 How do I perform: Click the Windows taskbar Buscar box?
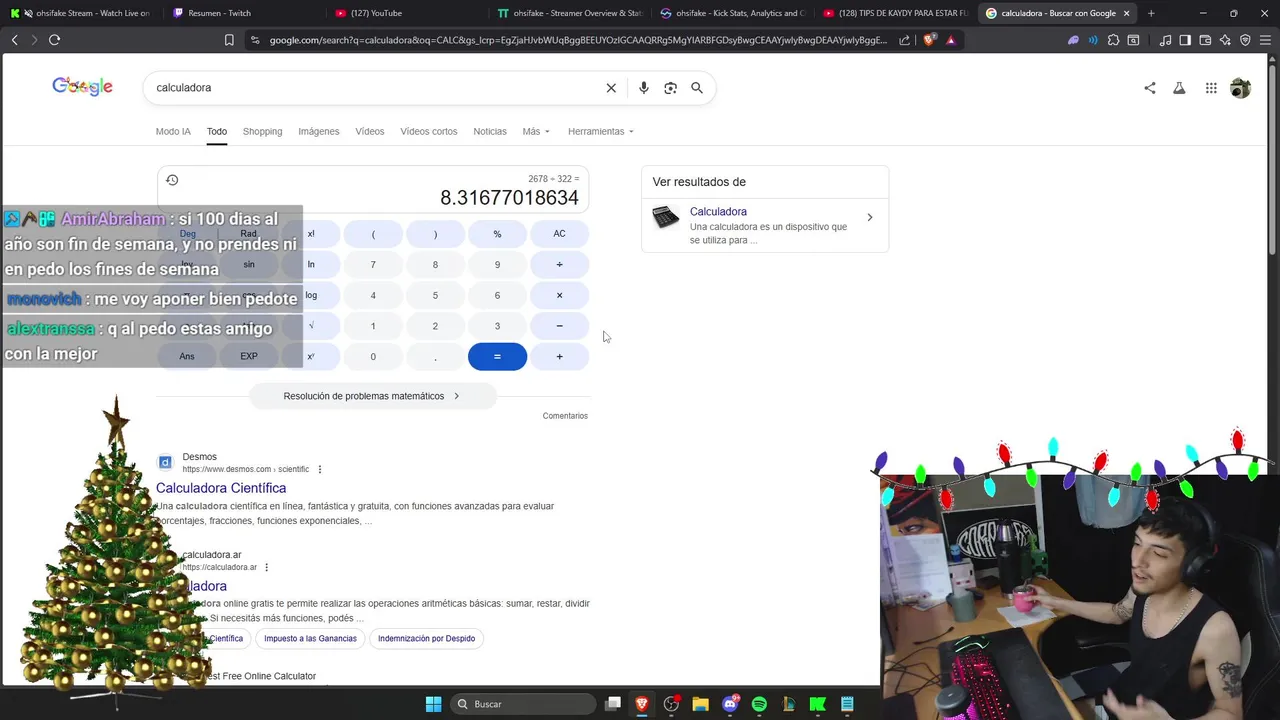click(x=523, y=704)
